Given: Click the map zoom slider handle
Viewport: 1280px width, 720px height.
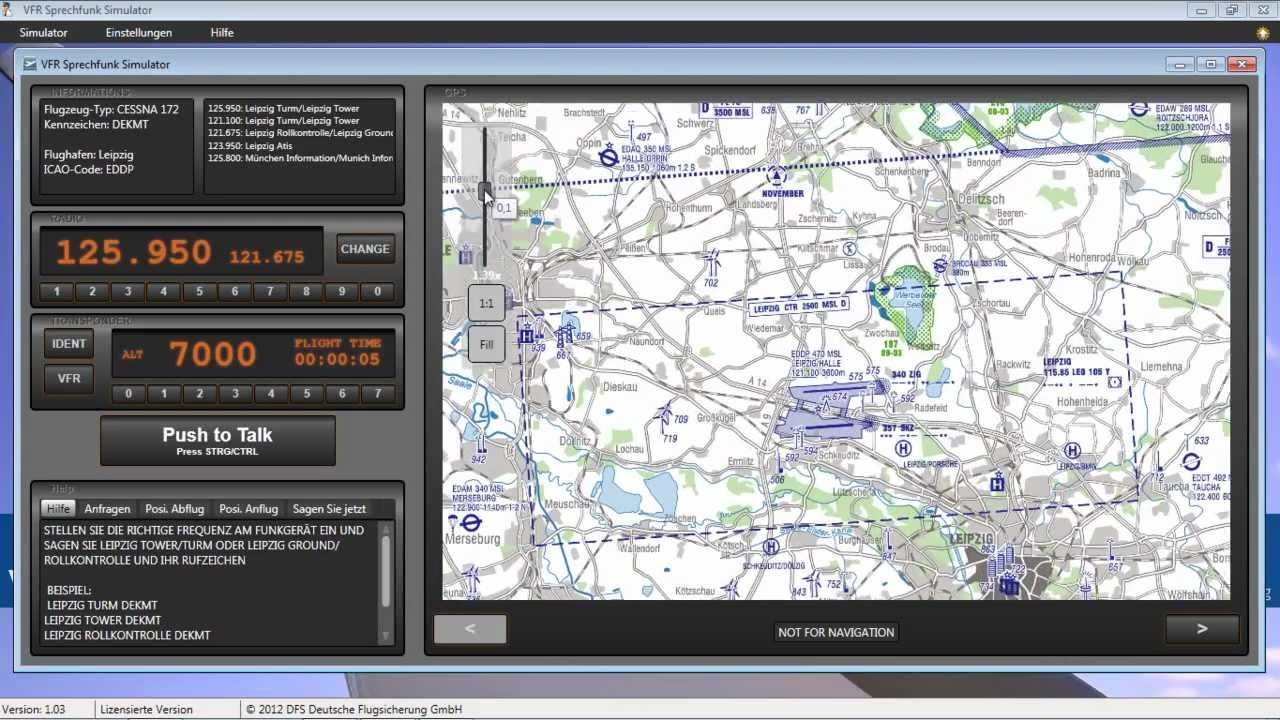Looking at the screenshot, I should pyautogui.click(x=485, y=191).
